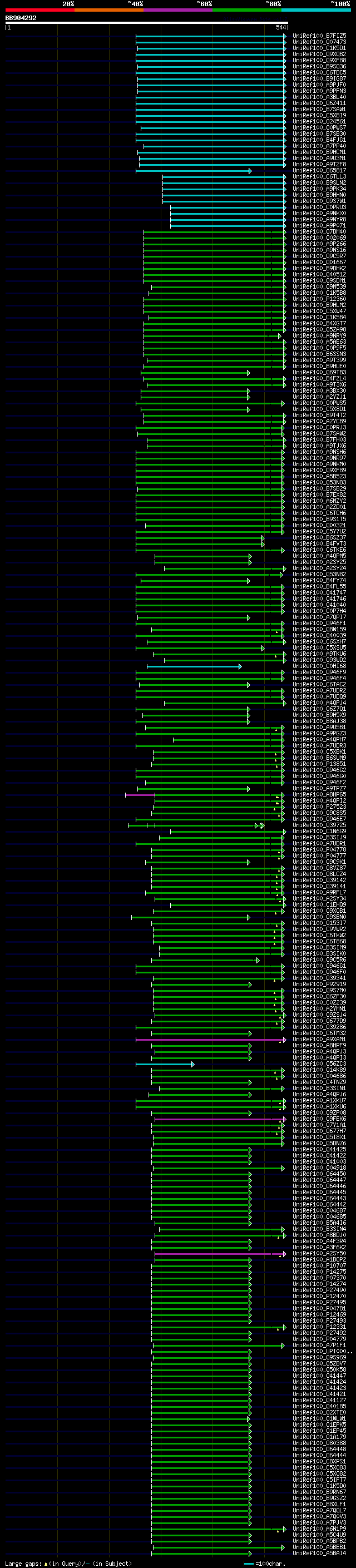Image resolution: width=356 pixels, height=1568 pixels.
Task: Click the green ~80% identity legend segment
Action: point(247,10)
